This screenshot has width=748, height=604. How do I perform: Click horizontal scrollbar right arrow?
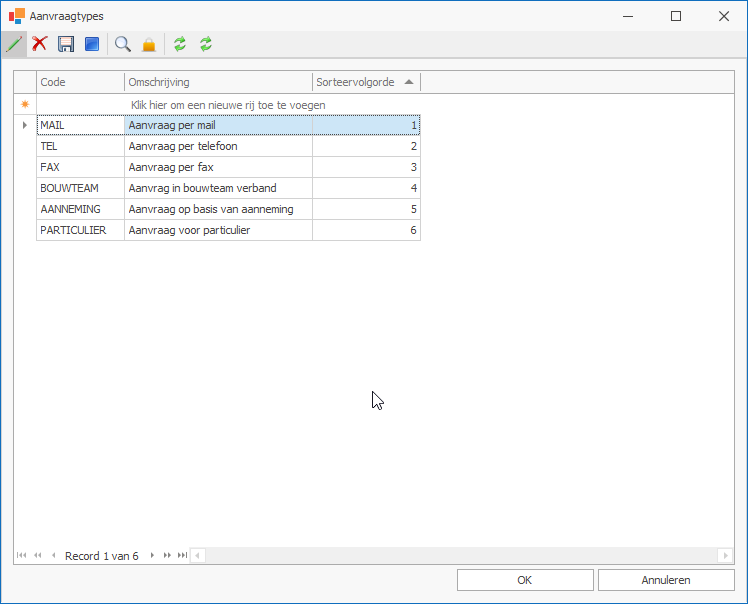tap(726, 555)
